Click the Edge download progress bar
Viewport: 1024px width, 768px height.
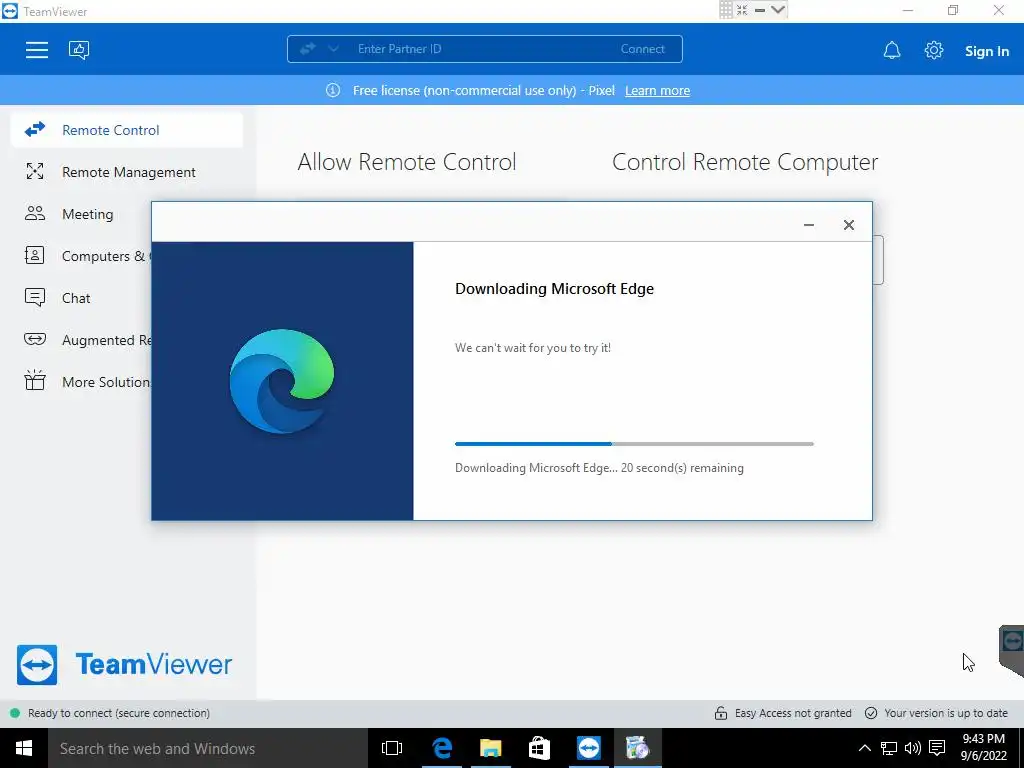pos(634,444)
